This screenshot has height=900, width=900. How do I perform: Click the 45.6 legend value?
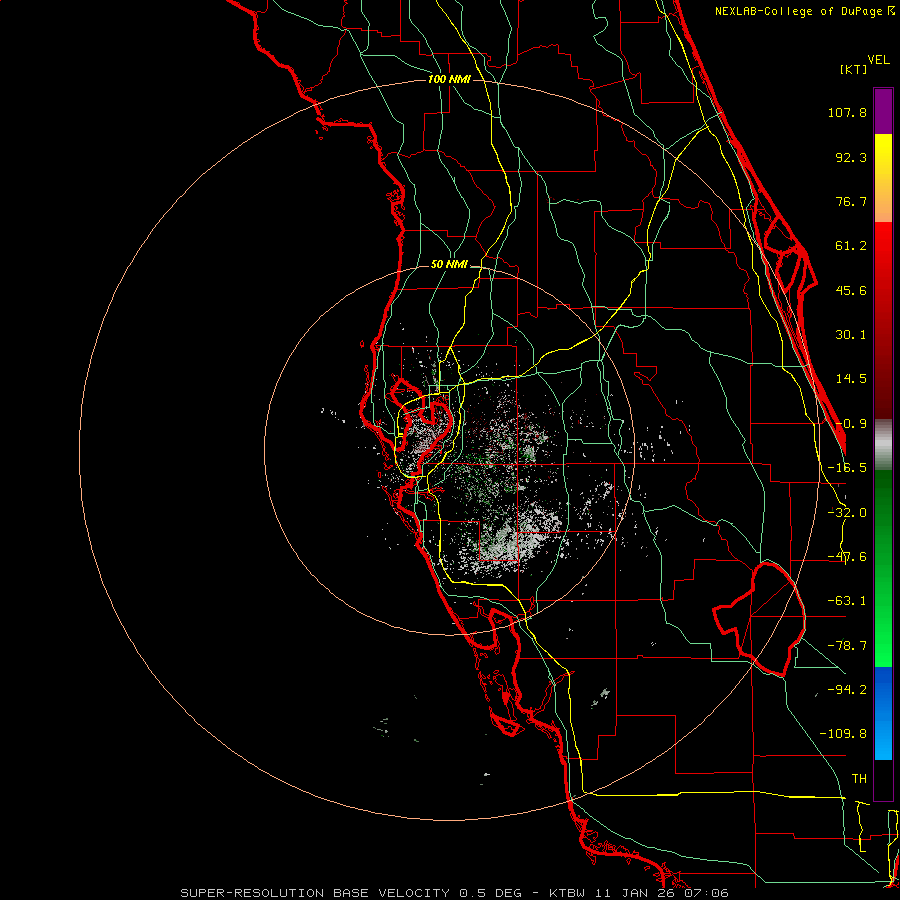(851, 290)
